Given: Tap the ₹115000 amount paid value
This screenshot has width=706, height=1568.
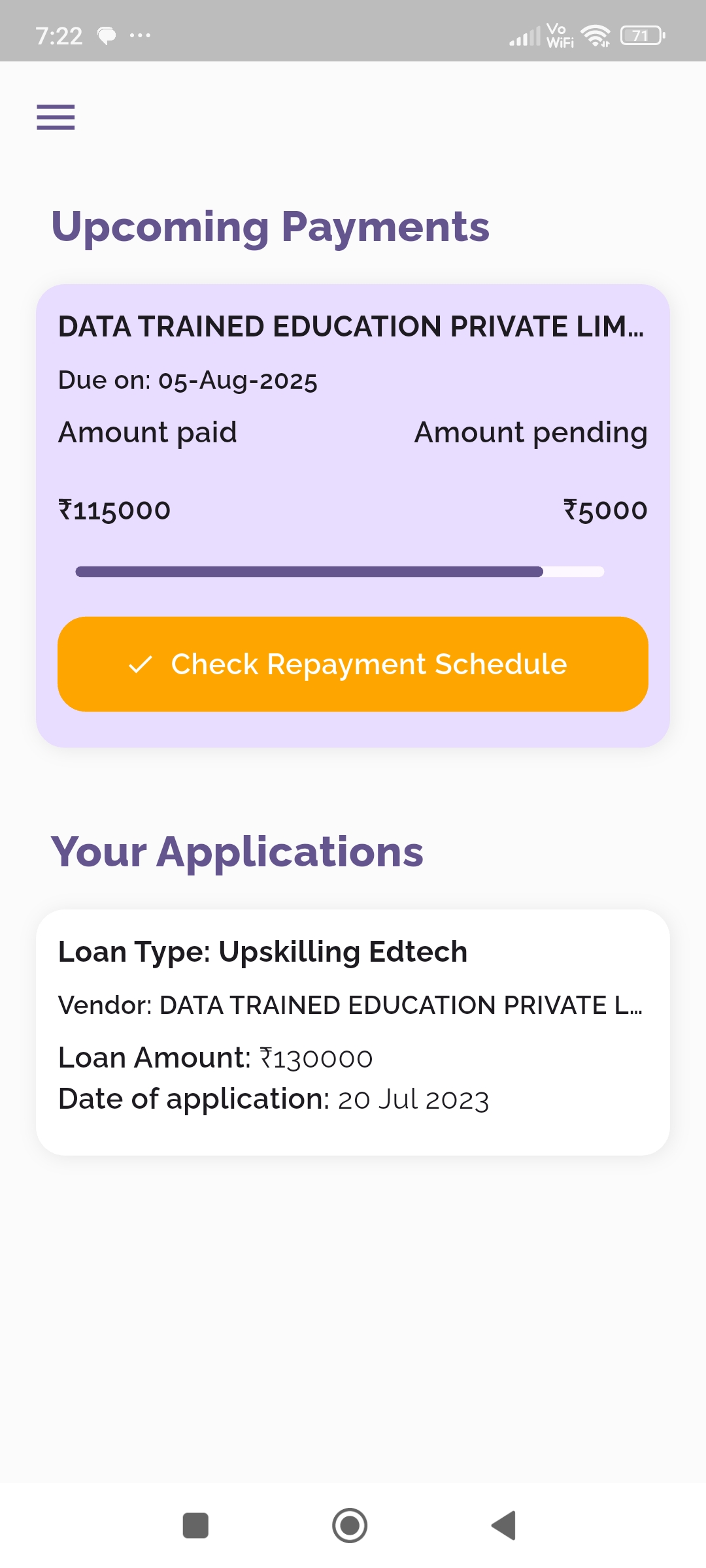Looking at the screenshot, I should (114, 510).
